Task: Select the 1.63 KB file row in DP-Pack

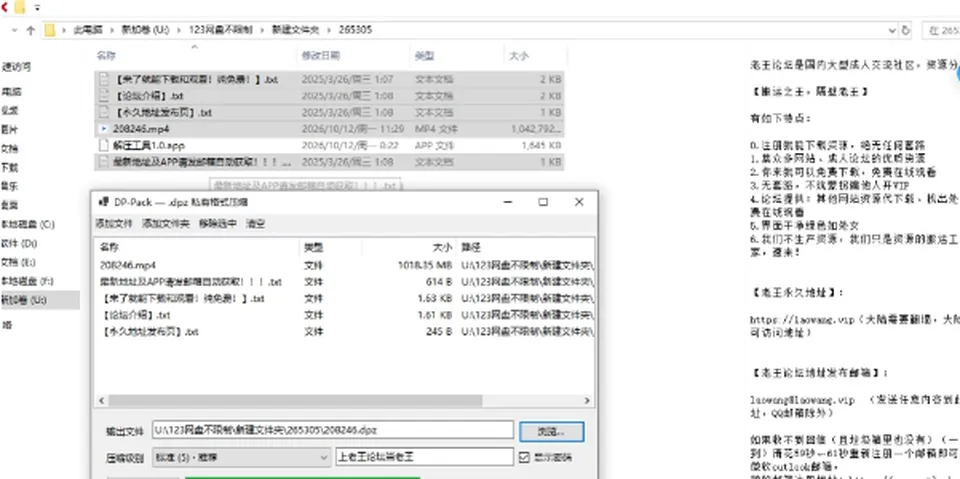Action: pos(344,299)
